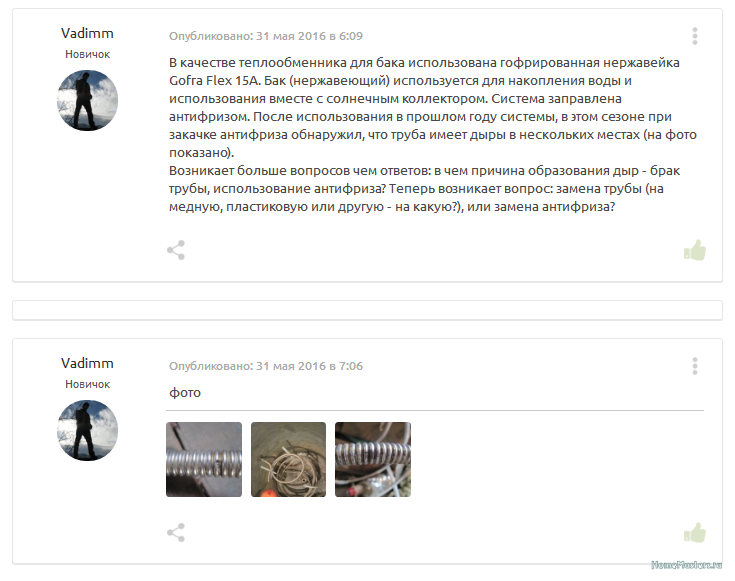The image size is (735, 581).
Task: Open the middle thumbnail showing the coiled pipe in the tank
Action: click(x=288, y=459)
